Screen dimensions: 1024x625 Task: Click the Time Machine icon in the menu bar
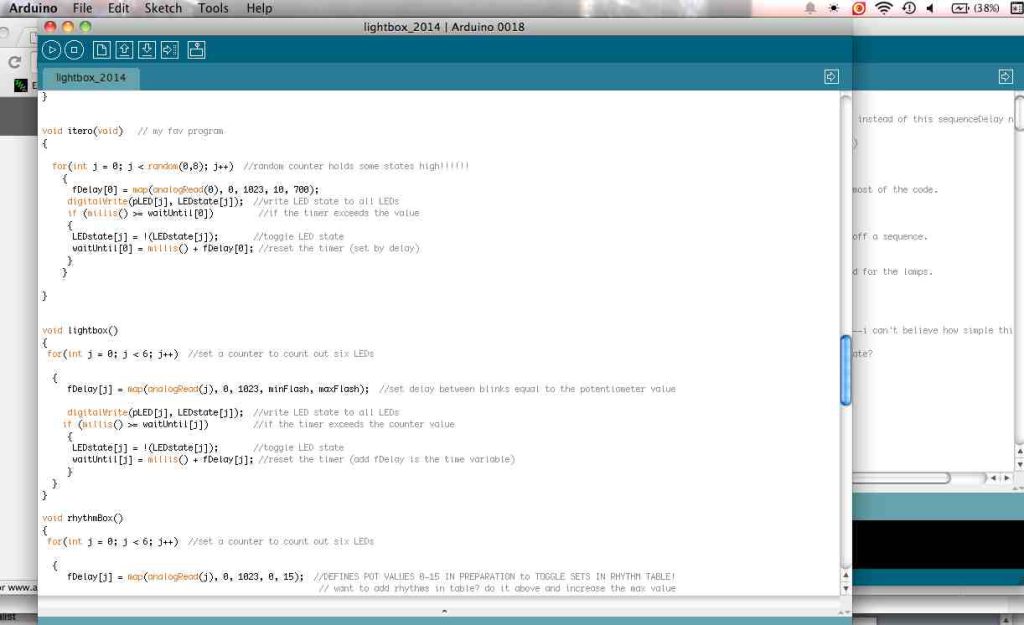908,8
